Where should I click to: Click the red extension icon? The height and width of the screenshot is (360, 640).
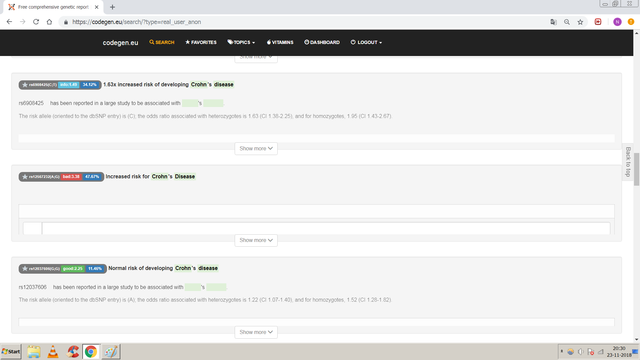tap(598, 22)
